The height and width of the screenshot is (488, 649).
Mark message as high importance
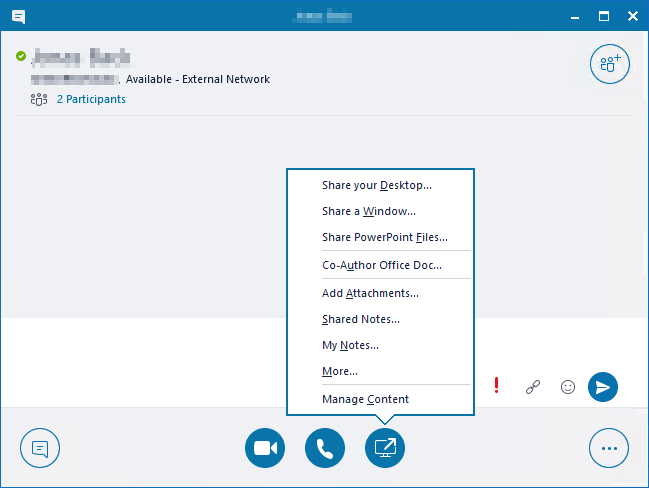(497, 387)
